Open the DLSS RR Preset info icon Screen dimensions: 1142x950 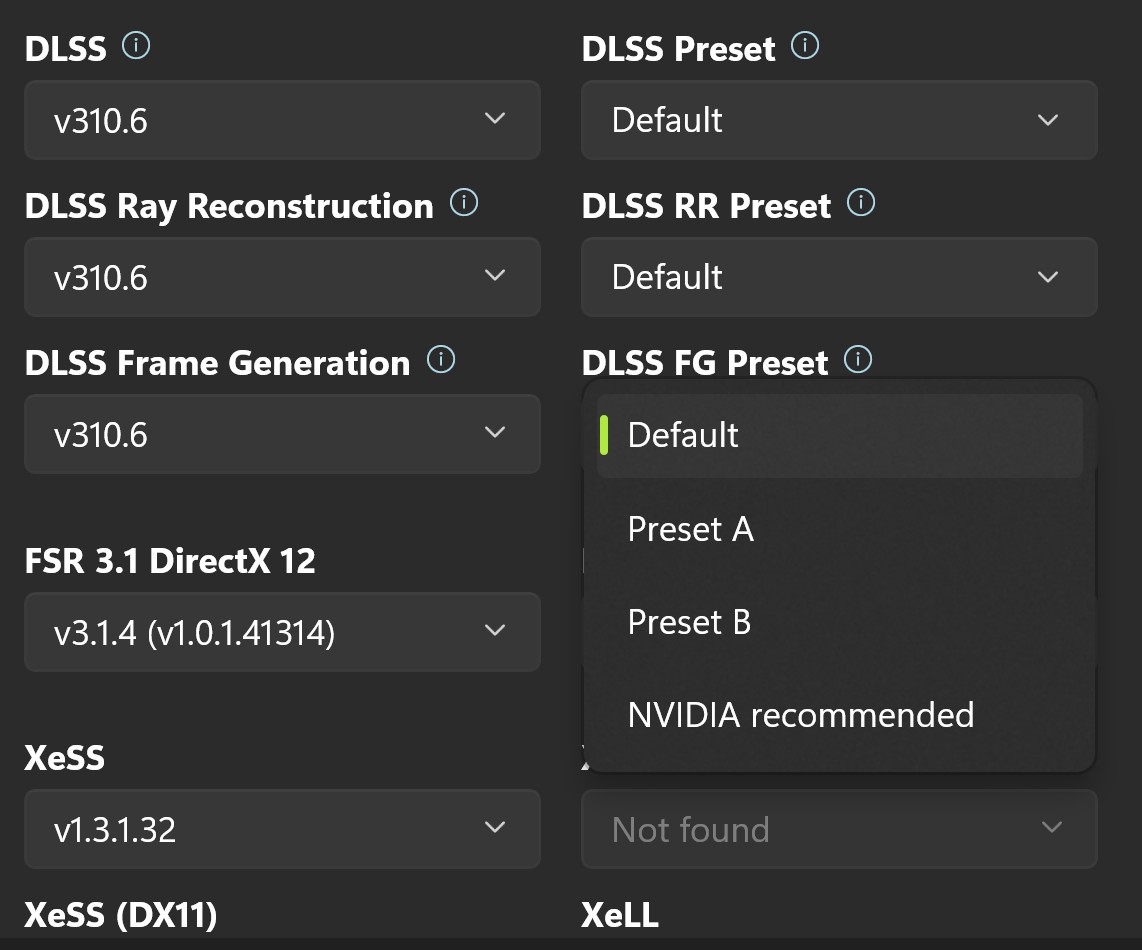pos(861,203)
